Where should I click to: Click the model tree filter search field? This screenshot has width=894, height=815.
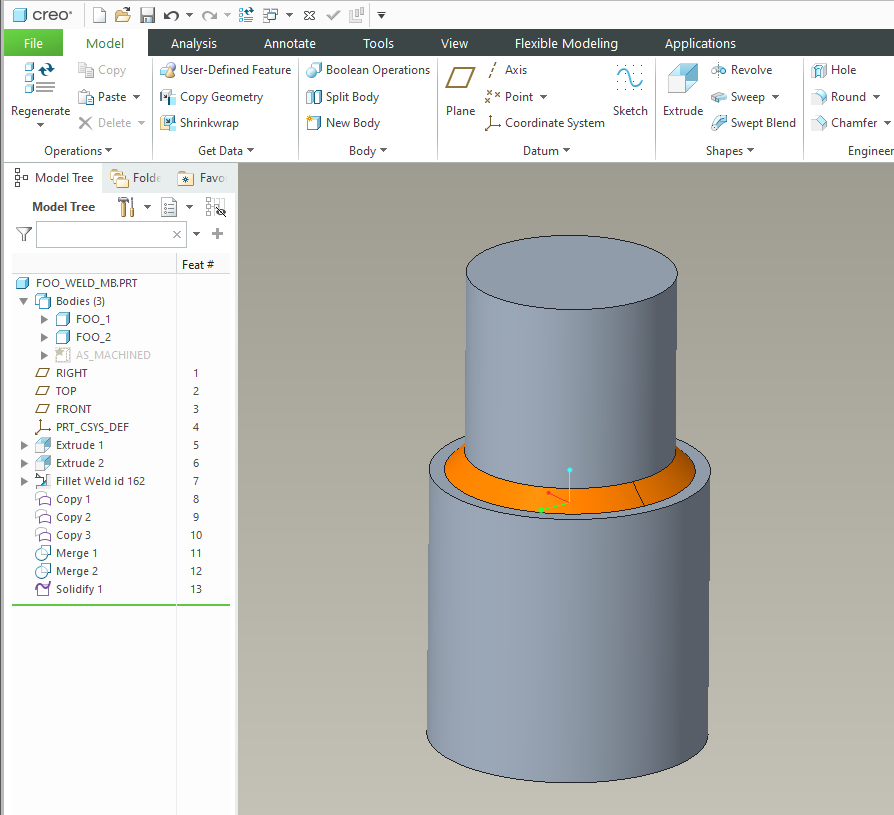point(104,234)
